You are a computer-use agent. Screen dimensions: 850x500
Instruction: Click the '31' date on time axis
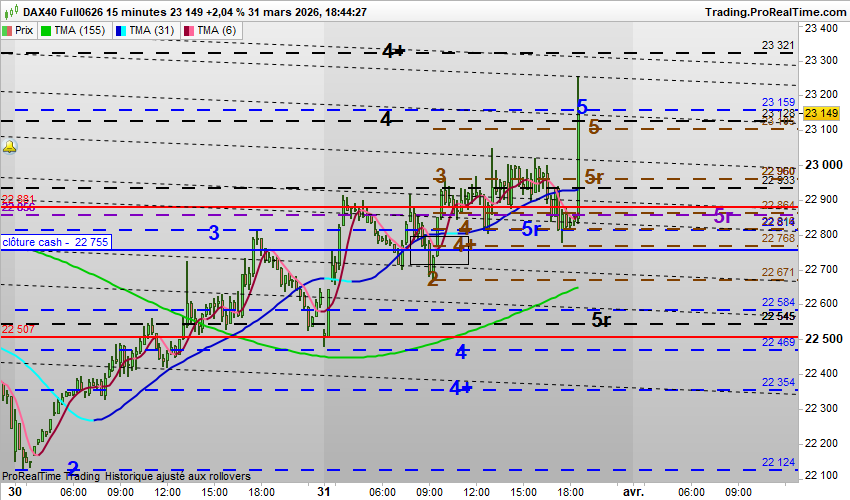point(324,491)
